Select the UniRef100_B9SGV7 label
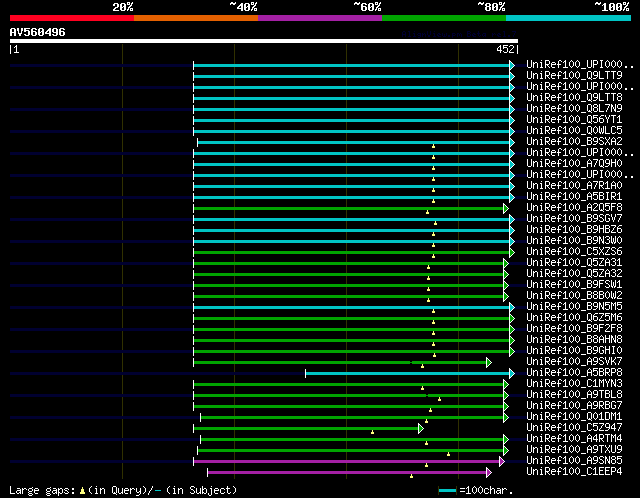This screenshot has height=498, width=640. click(x=574, y=219)
